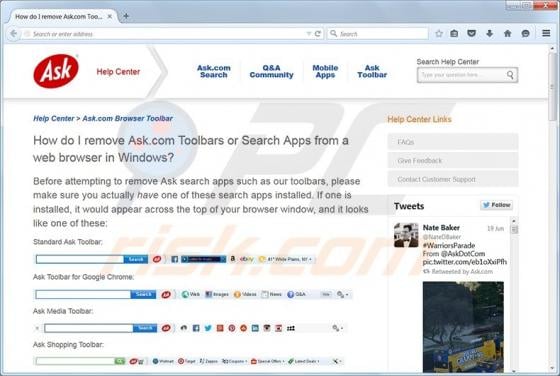Click the @AskDotCom mention in tweet
560x376 pixels.
(x=462, y=254)
